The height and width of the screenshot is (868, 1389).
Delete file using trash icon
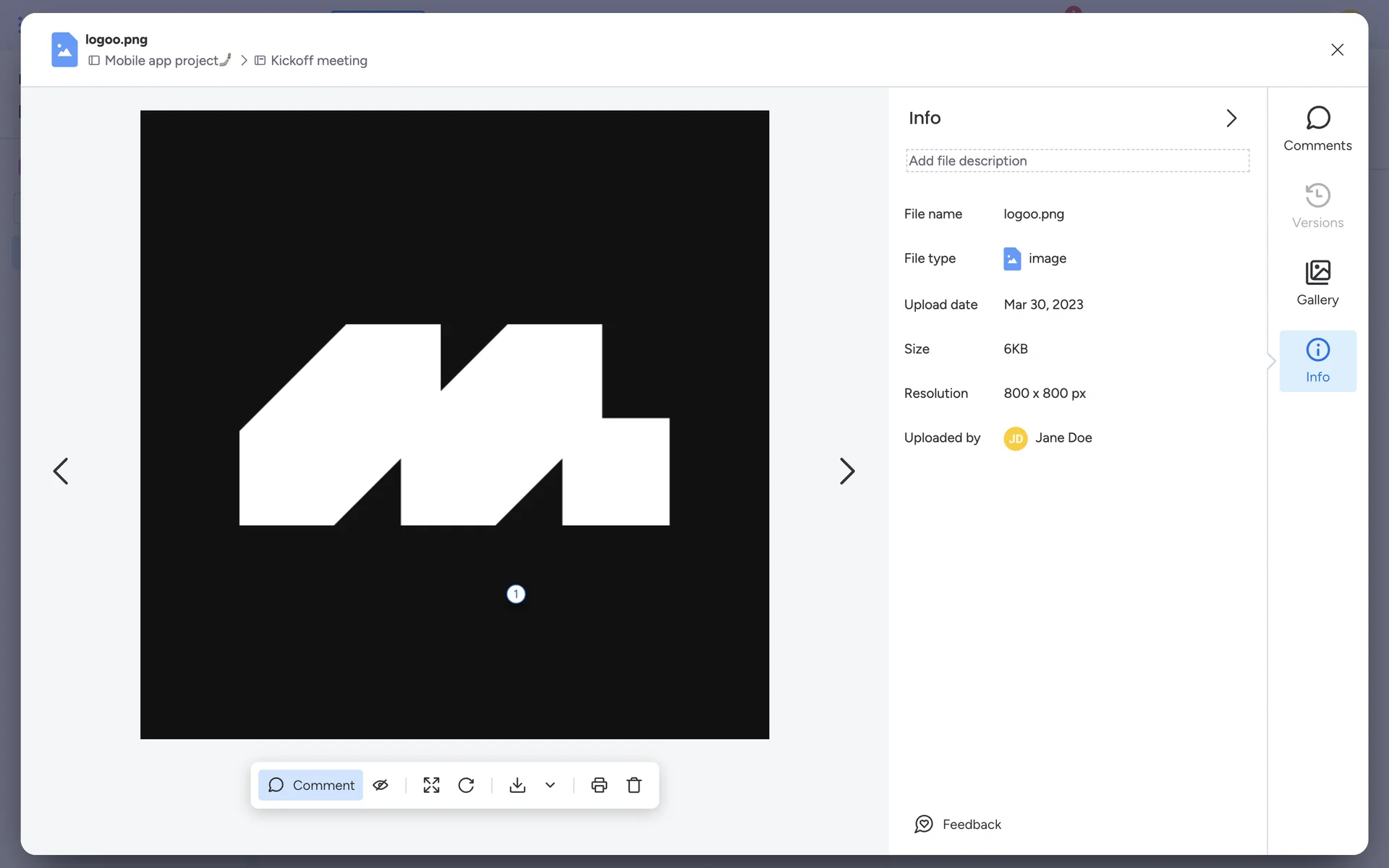click(x=634, y=785)
